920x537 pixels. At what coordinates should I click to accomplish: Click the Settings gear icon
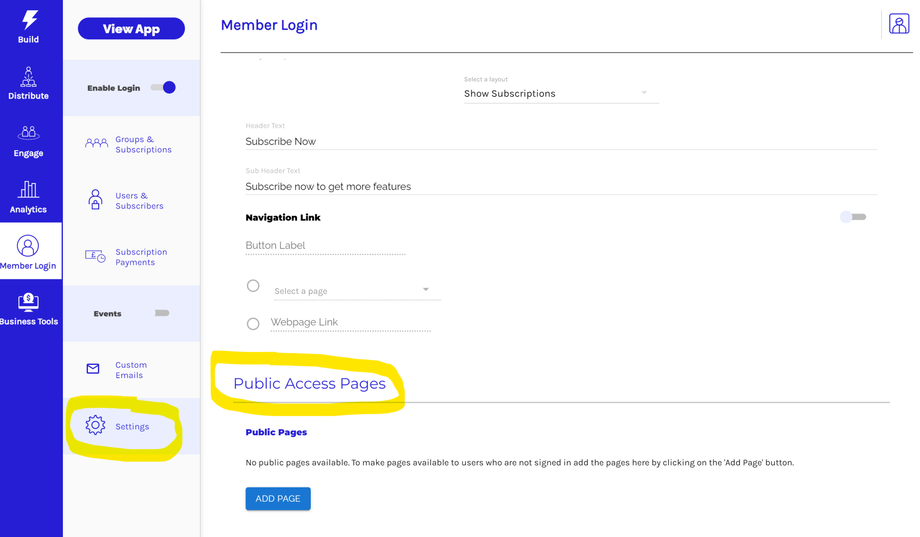95,426
